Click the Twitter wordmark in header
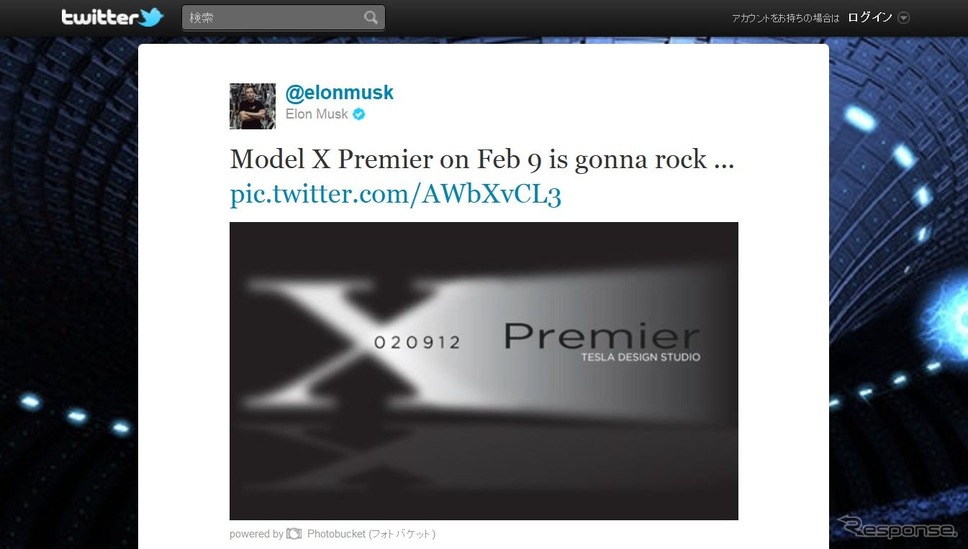 (x=99, y=17)
